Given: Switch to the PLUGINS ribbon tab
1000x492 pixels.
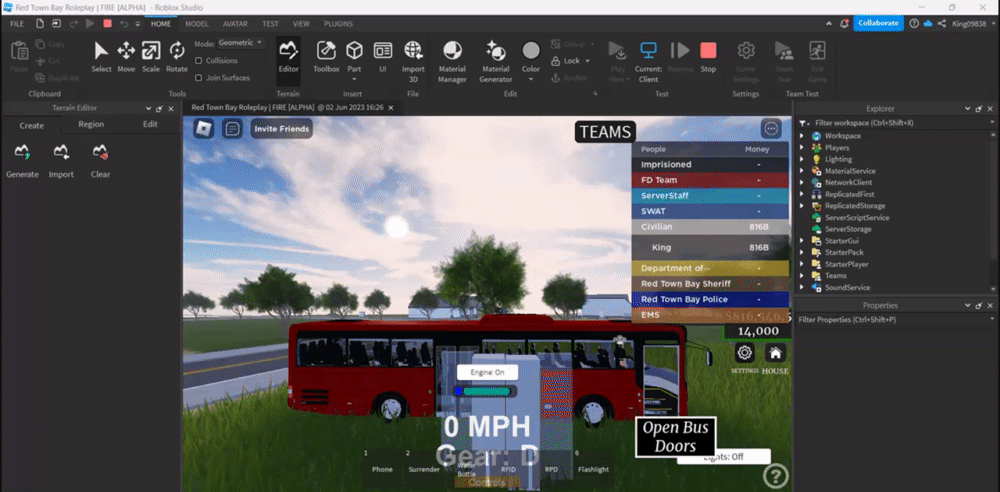Looking at the screenshot, I should [338, 24].
